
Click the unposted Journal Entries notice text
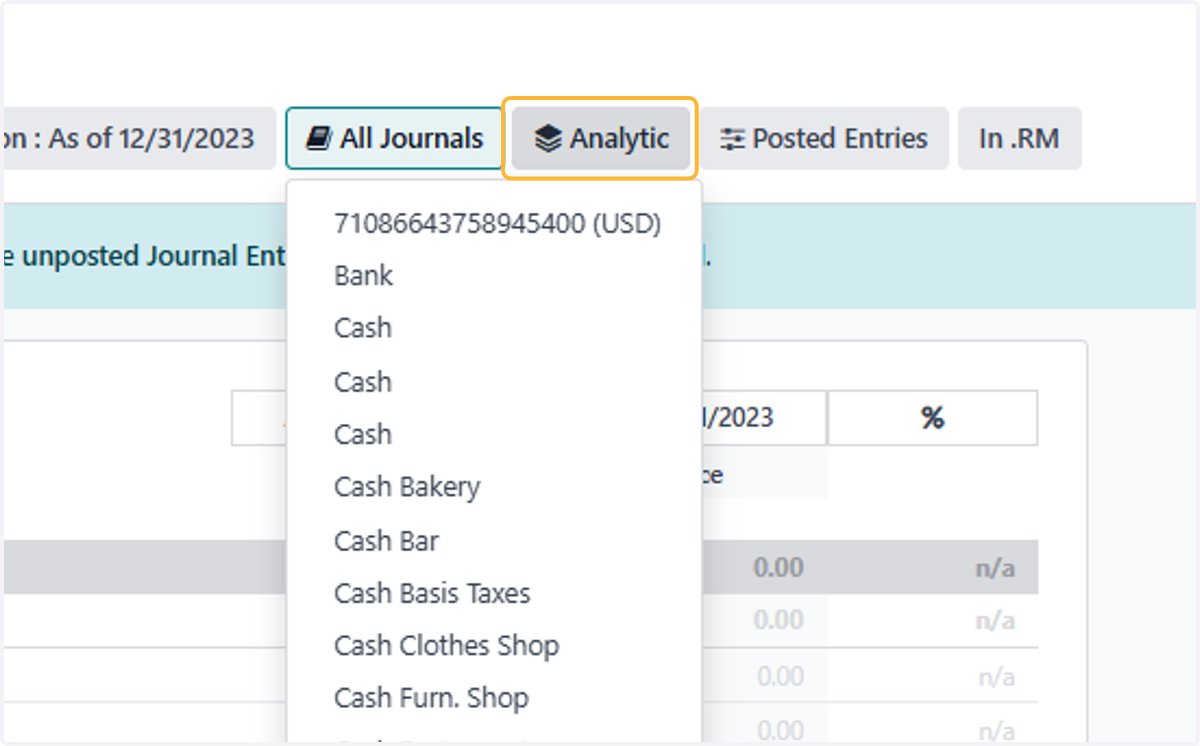click(x=143, y=256)
